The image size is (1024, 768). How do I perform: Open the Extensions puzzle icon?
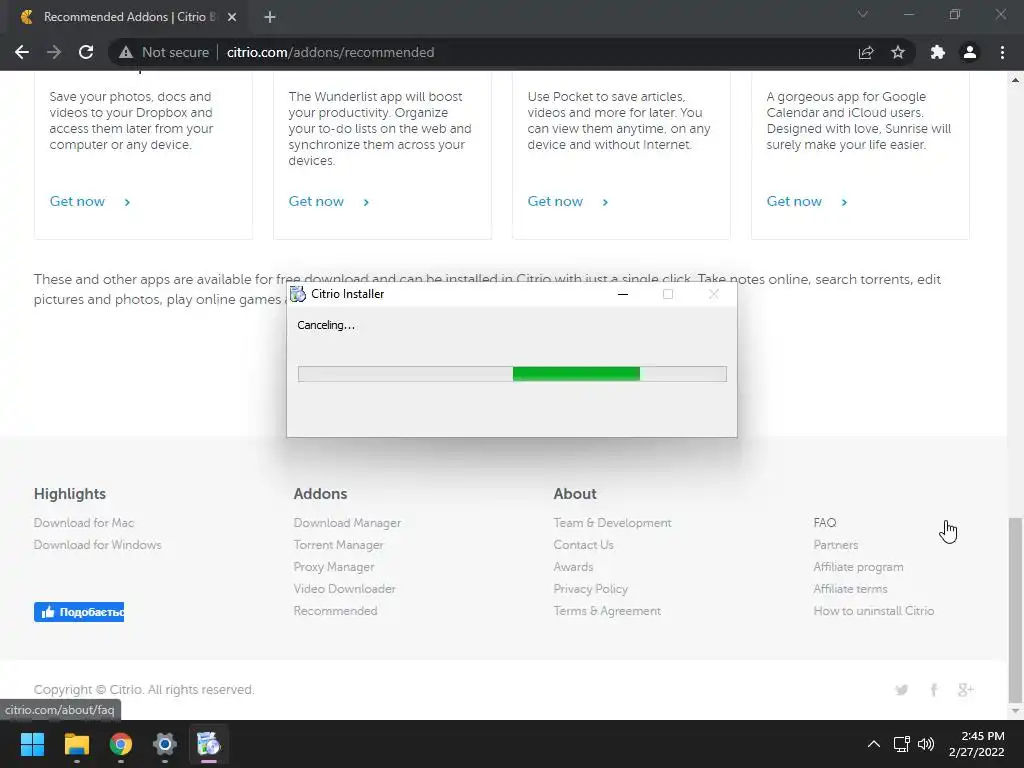point(938,52)
